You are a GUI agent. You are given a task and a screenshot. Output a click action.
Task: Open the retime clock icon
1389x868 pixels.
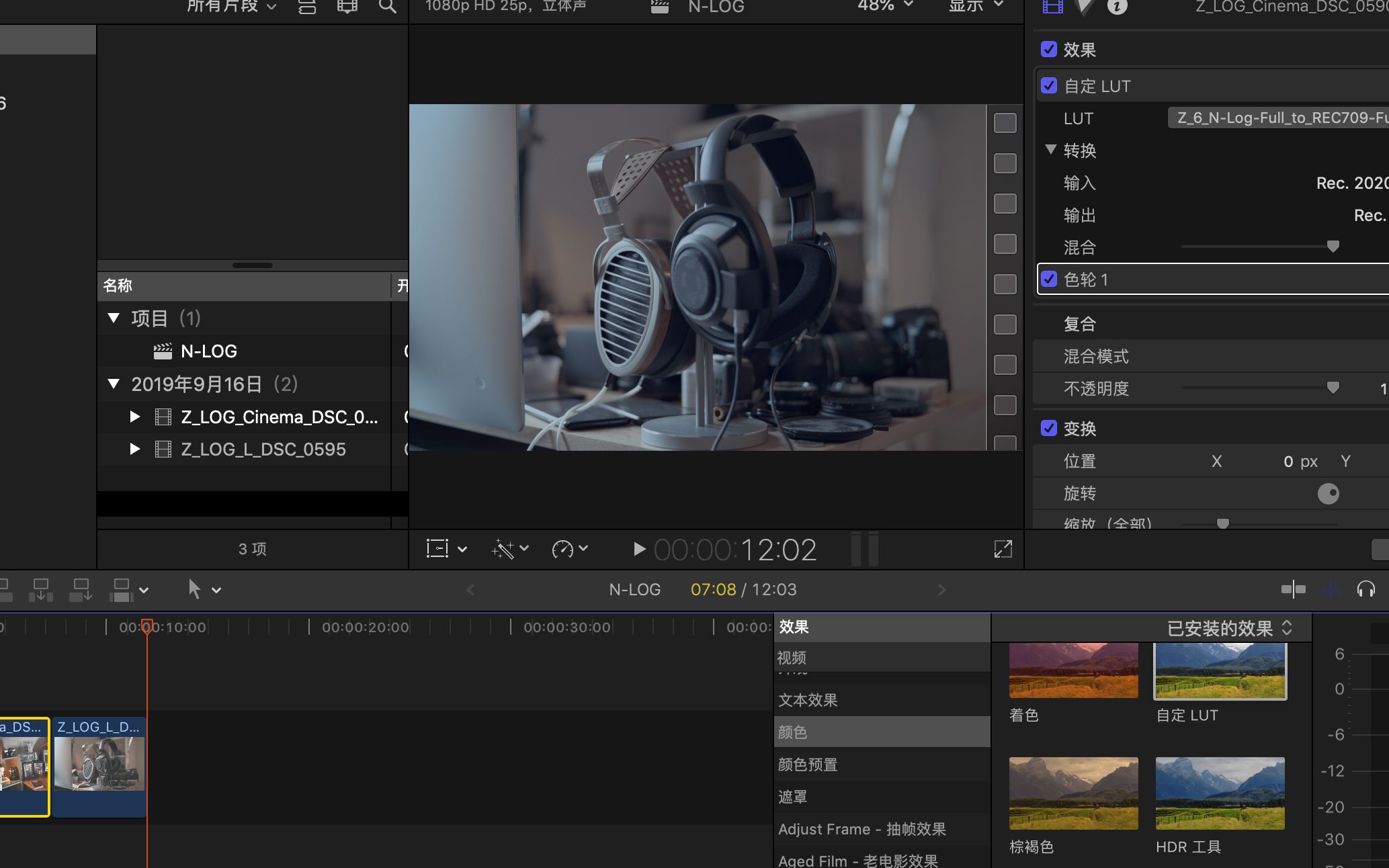(565, 549)
